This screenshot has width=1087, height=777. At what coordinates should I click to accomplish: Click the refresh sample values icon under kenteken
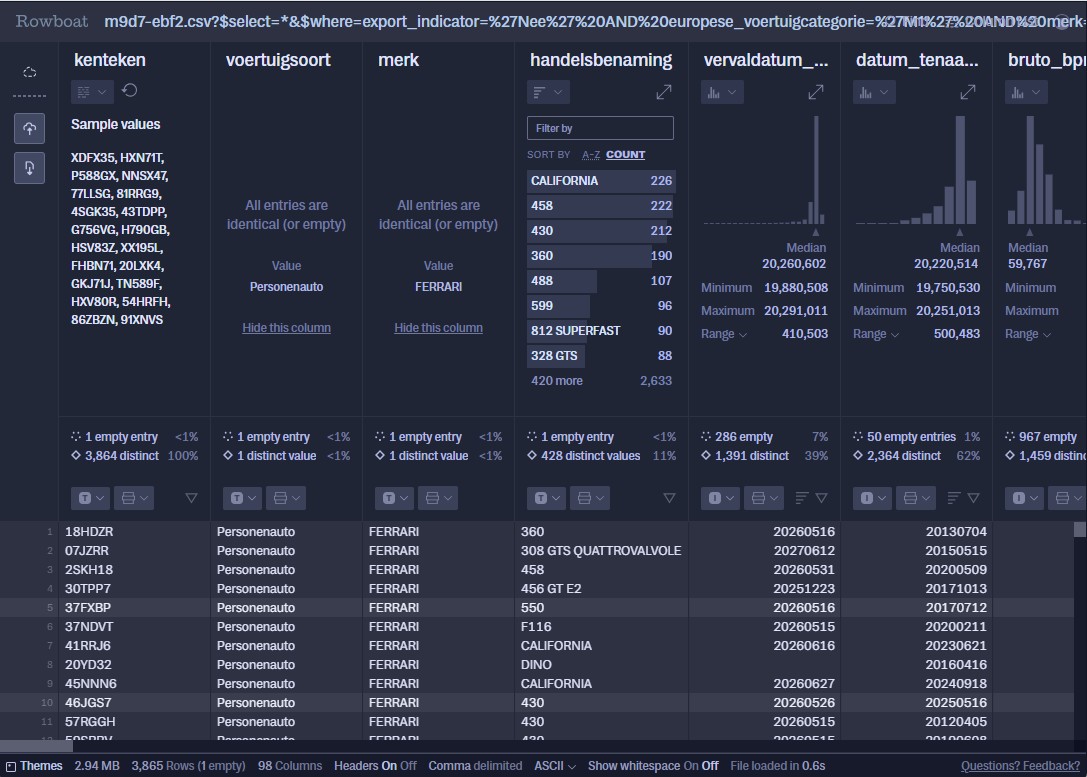tap(130, 91)
